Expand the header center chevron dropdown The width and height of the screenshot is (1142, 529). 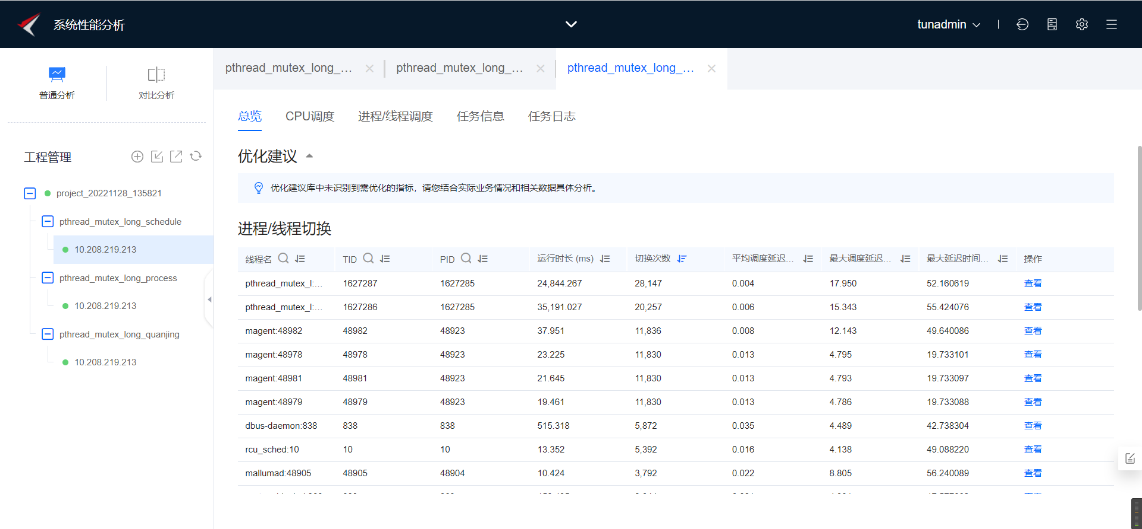tap(572, 24)
